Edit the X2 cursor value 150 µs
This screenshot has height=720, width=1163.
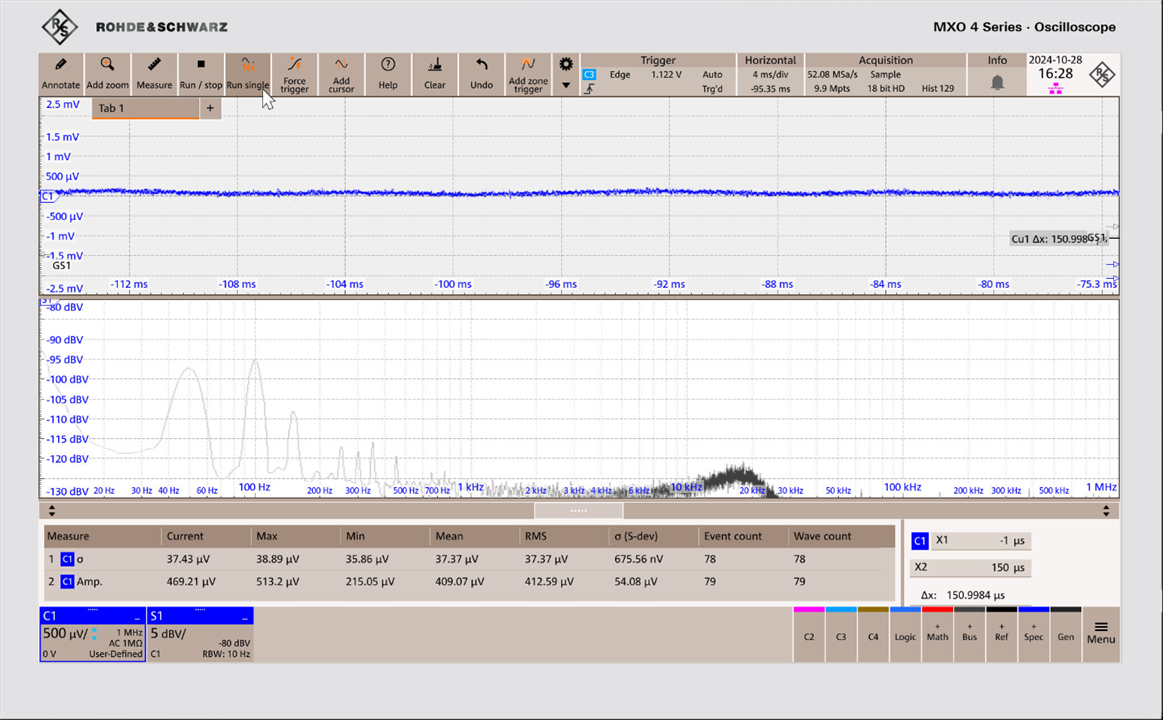tap(971, 567)
